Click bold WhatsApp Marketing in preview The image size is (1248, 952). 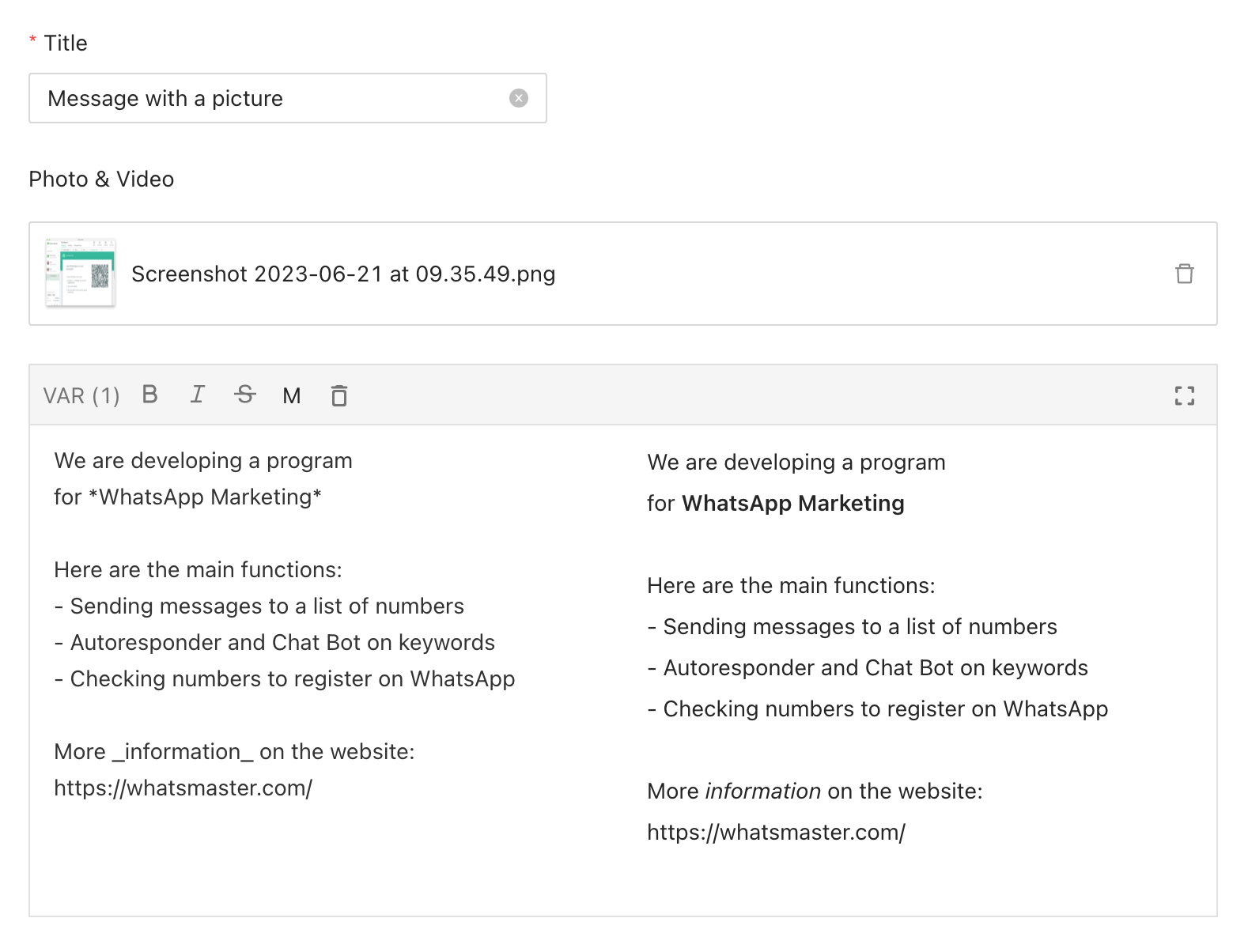pyautogui.click(x=792, y=504)
